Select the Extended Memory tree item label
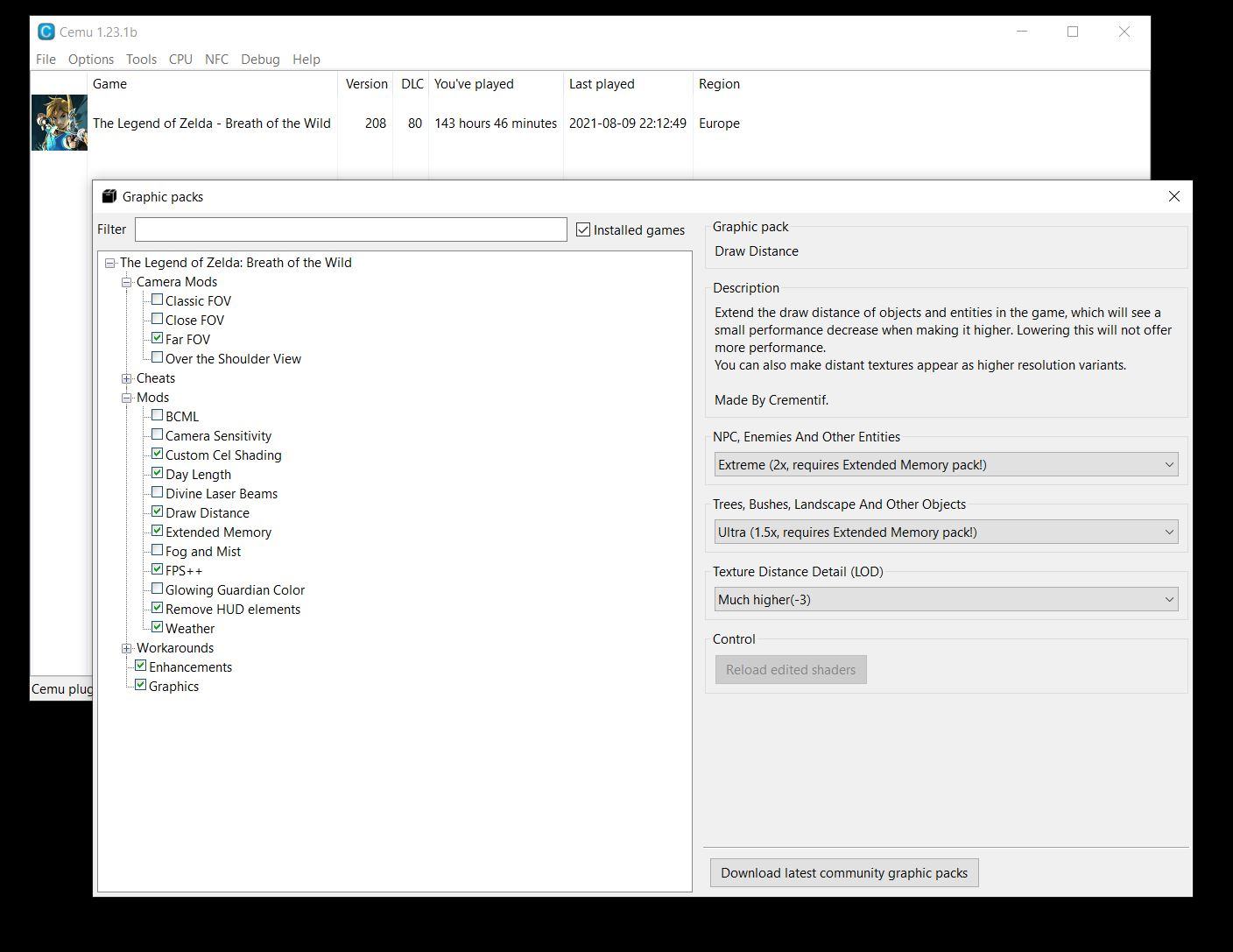This screenshot has height=952, width=1233. coord(218,532)
